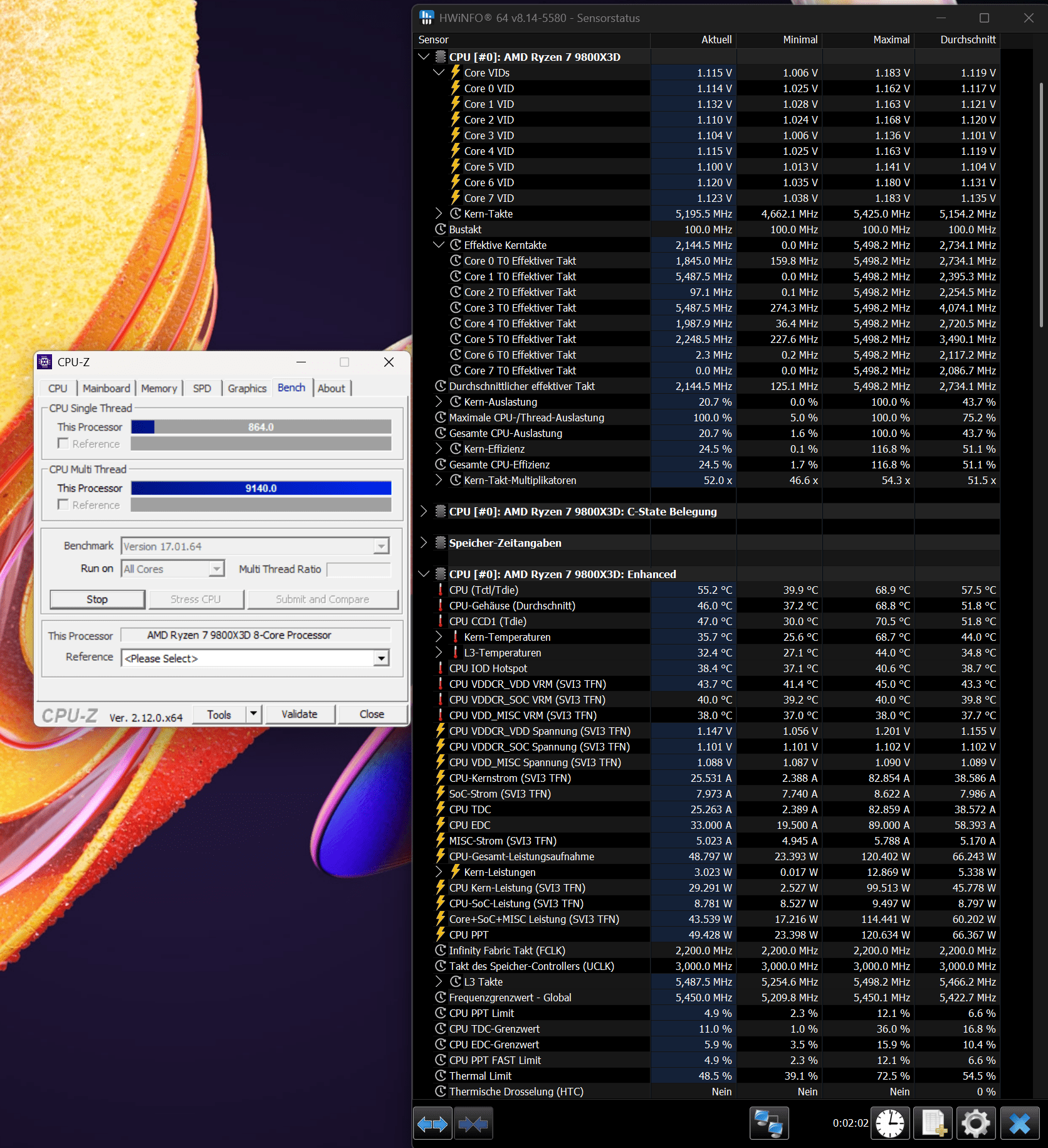
Task: Click the multi thread 9140.0 score bar
Action: tap(261, 488)
